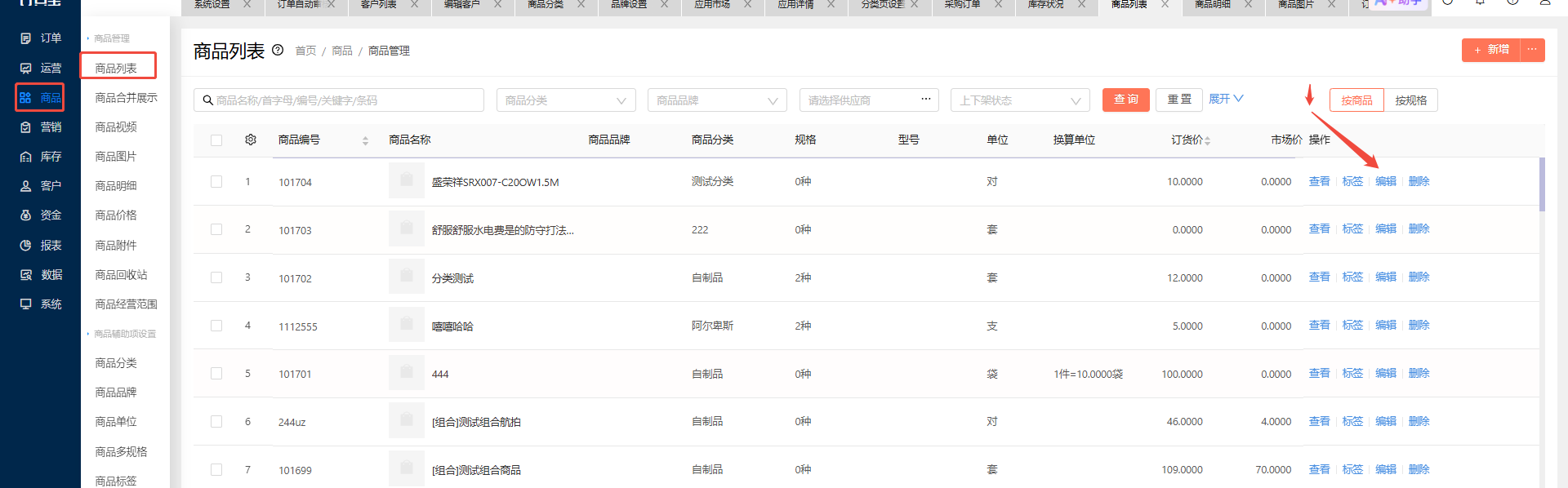Open the 报表 module in the left sidebar
Image resolution: width=1568 pixels, height=488 pixels.
pyautogui.click(x=41, y=245)
